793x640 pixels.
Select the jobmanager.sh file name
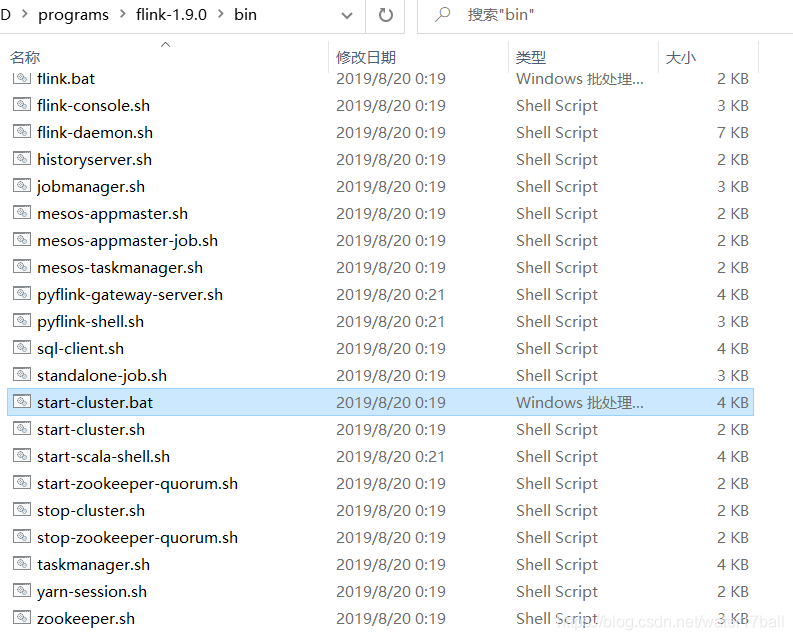(91, 186)
